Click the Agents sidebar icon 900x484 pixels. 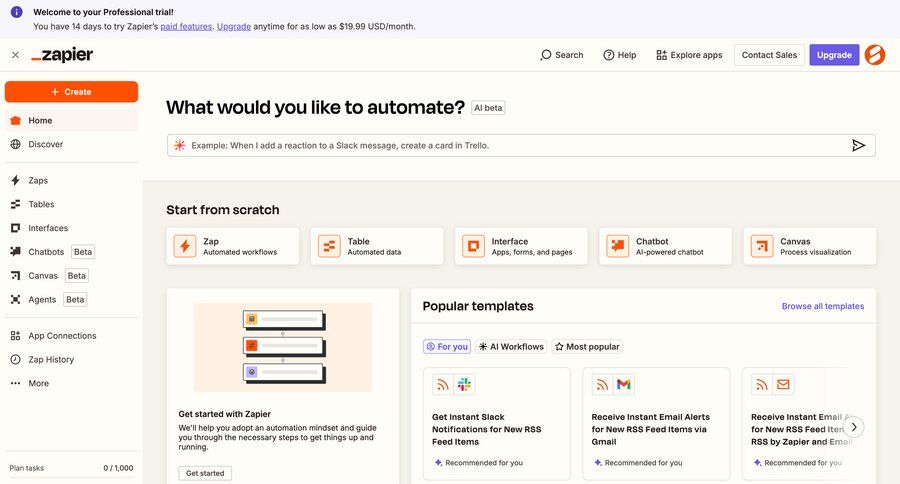coord(15,299)
